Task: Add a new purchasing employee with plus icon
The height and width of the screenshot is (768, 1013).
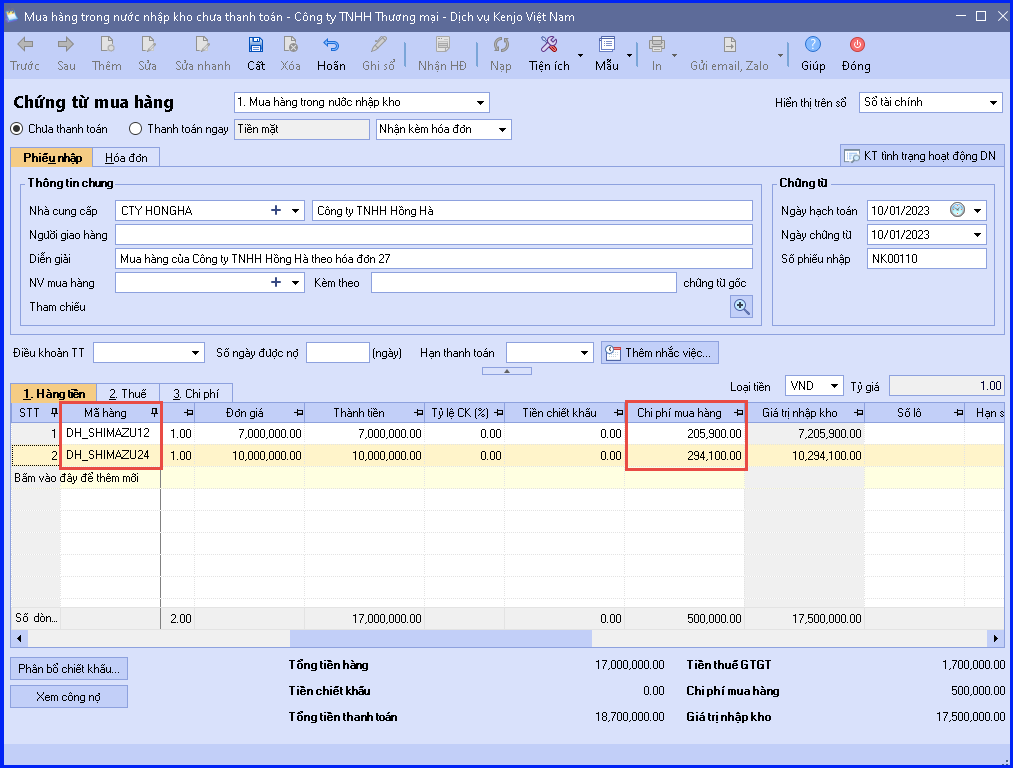Action: point(276,283)
